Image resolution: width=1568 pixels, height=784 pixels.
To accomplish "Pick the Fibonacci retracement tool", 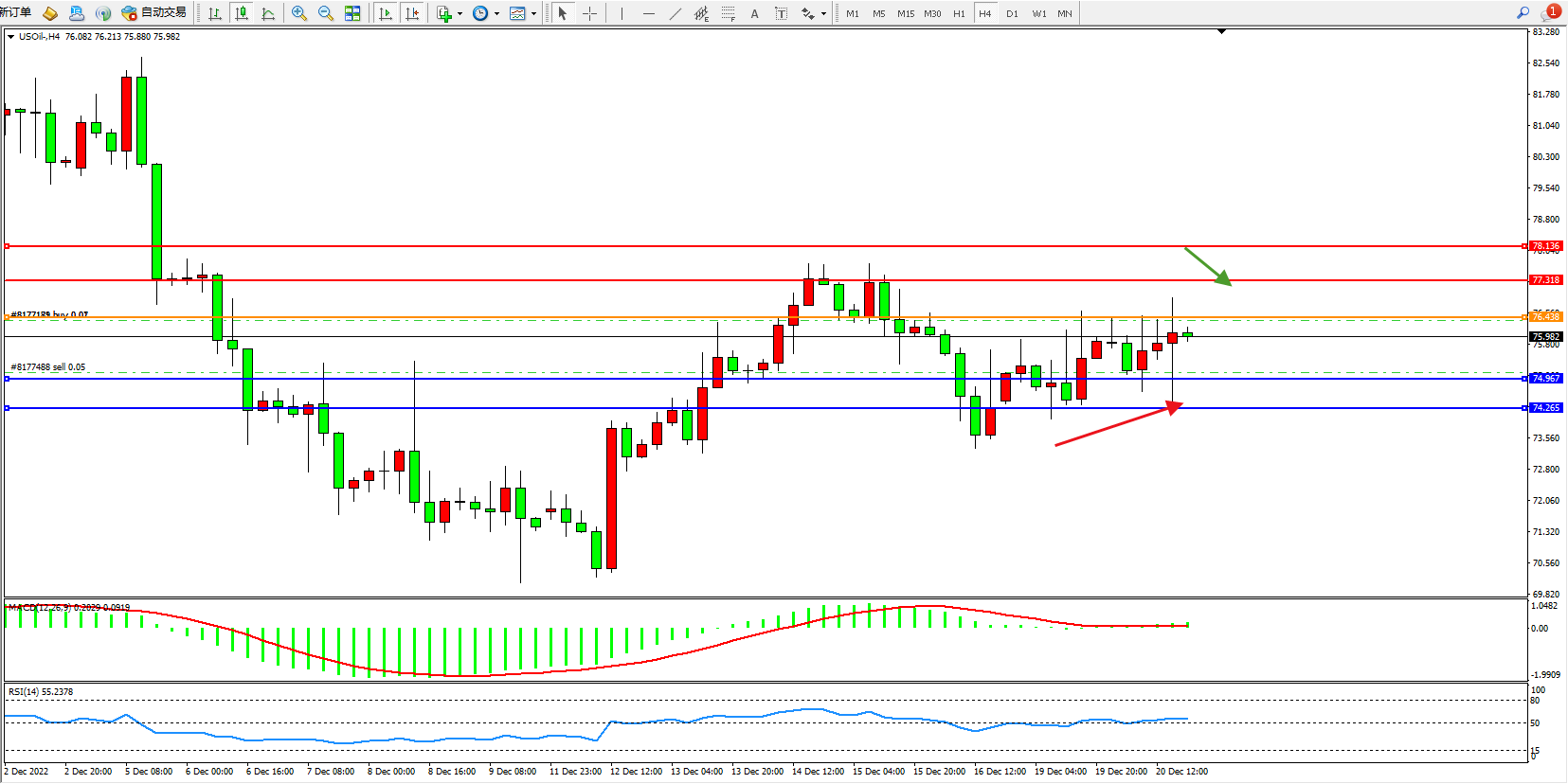I will (x=728, y=13).
